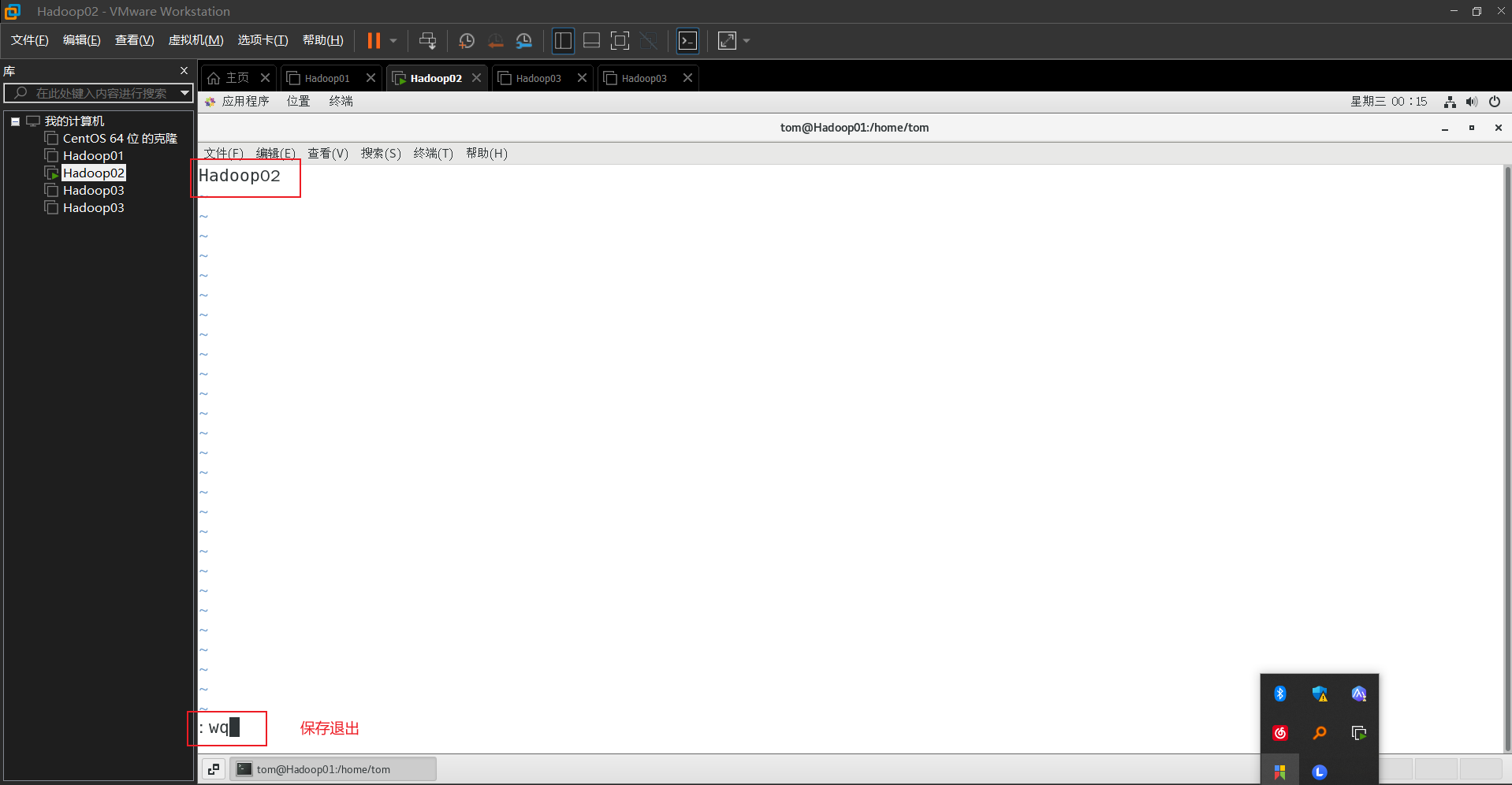Open the guest 终端 panel menu
This screenshot has width=1512, height=785.
pos(341,102)
